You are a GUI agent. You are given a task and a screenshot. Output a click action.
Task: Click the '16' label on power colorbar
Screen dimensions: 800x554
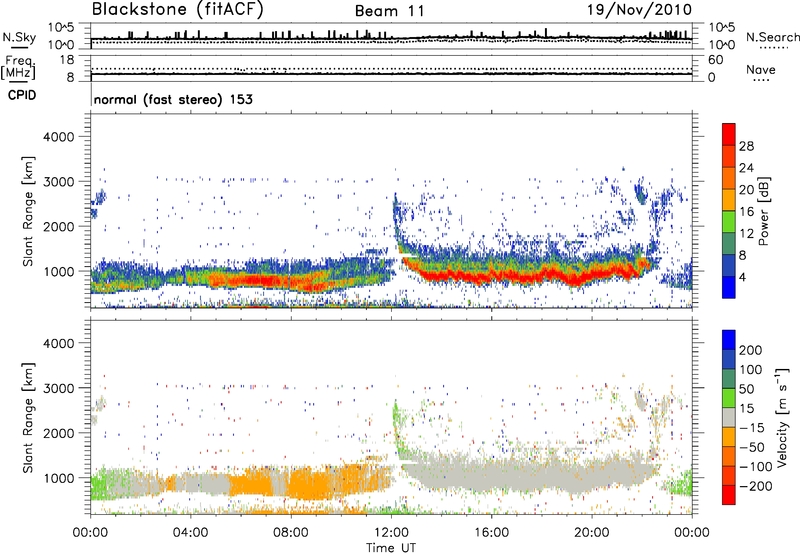point(746,212)
